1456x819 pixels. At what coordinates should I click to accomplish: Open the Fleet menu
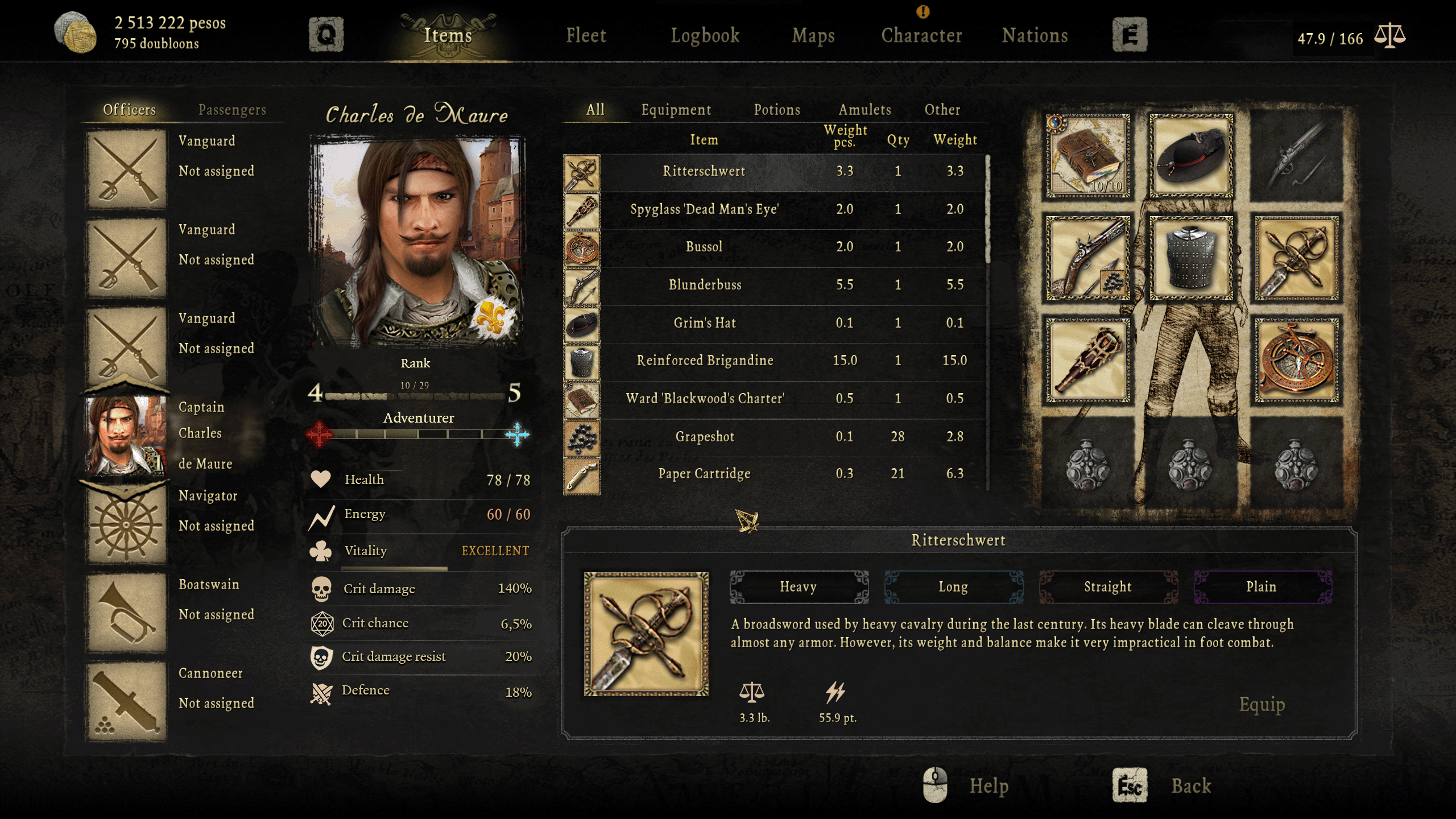(586, 35)
